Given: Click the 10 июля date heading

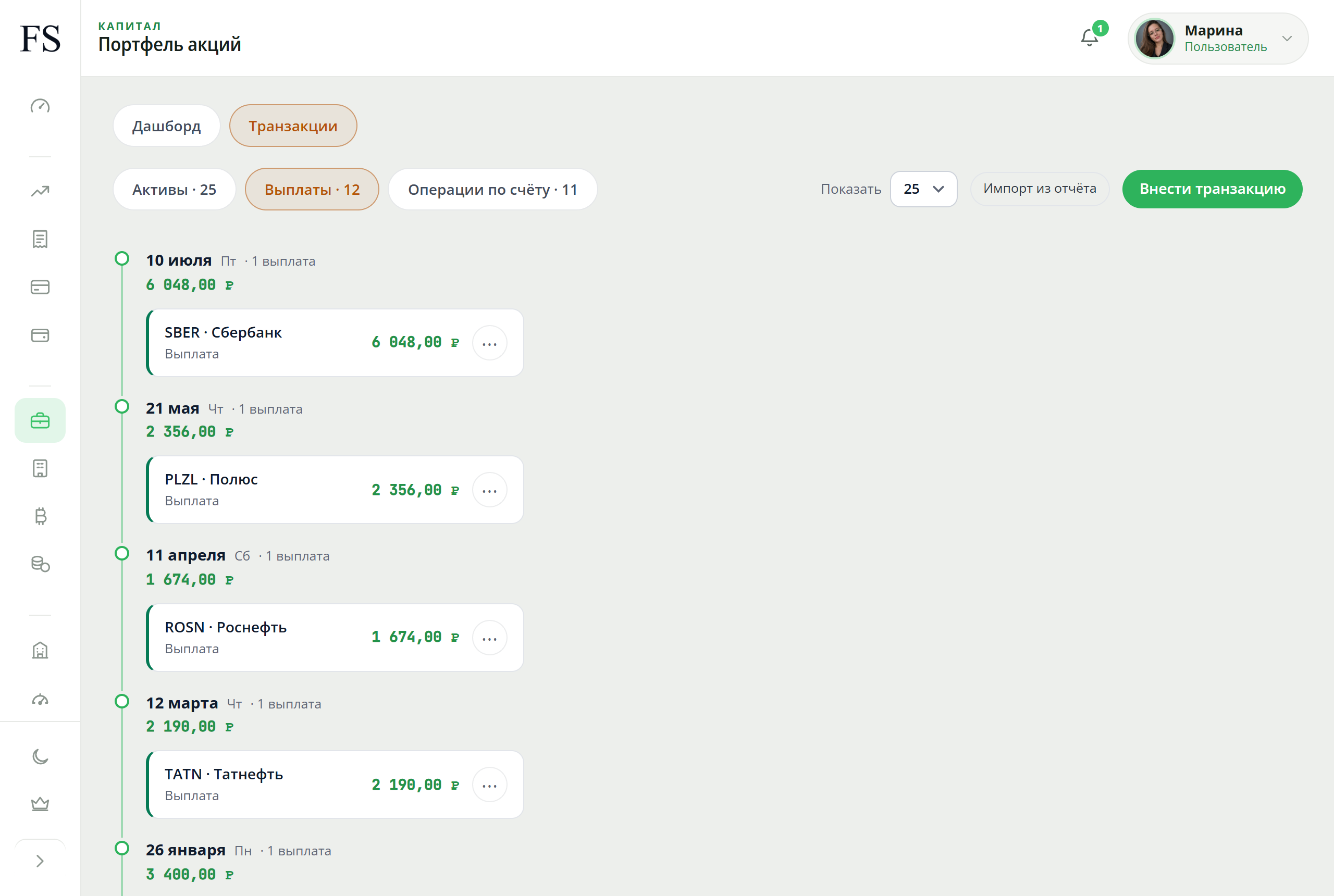Looking at the screenshot, I should point(179,260).
